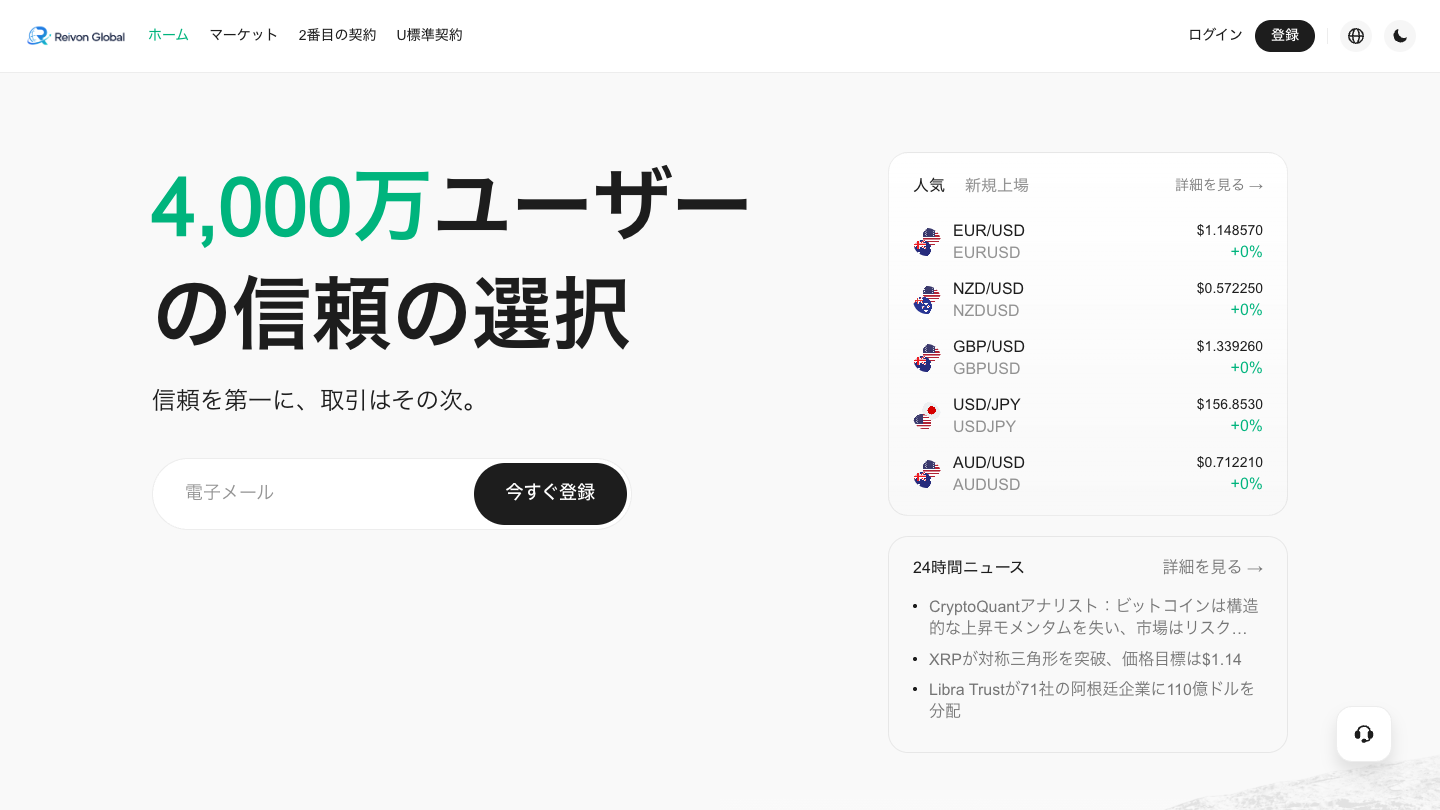This screenshot has height=810, width=1440.
Task: Switch to the 人気 tab
Action: click(929, 185)
